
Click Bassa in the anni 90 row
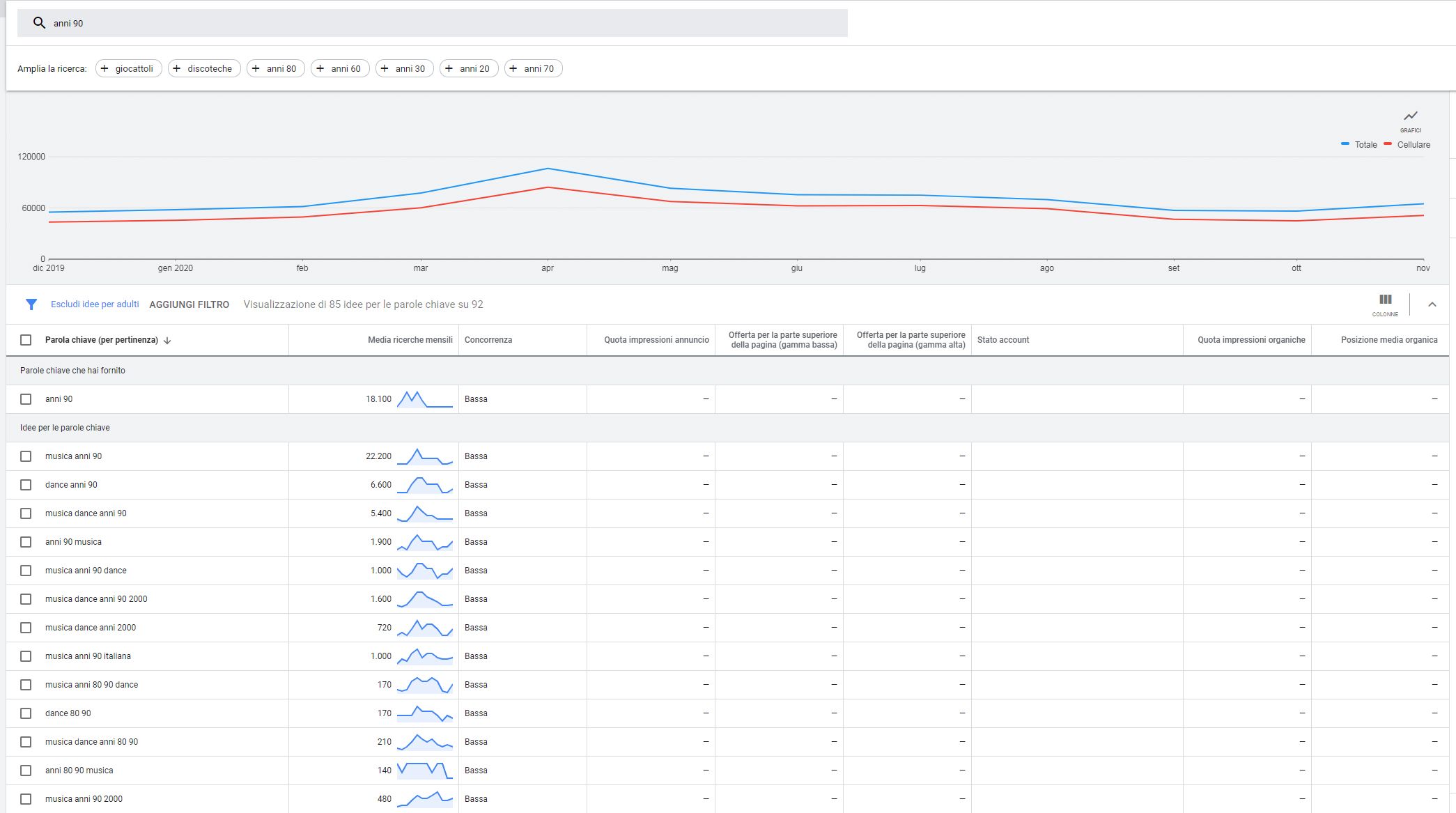(x=476, y=399)
